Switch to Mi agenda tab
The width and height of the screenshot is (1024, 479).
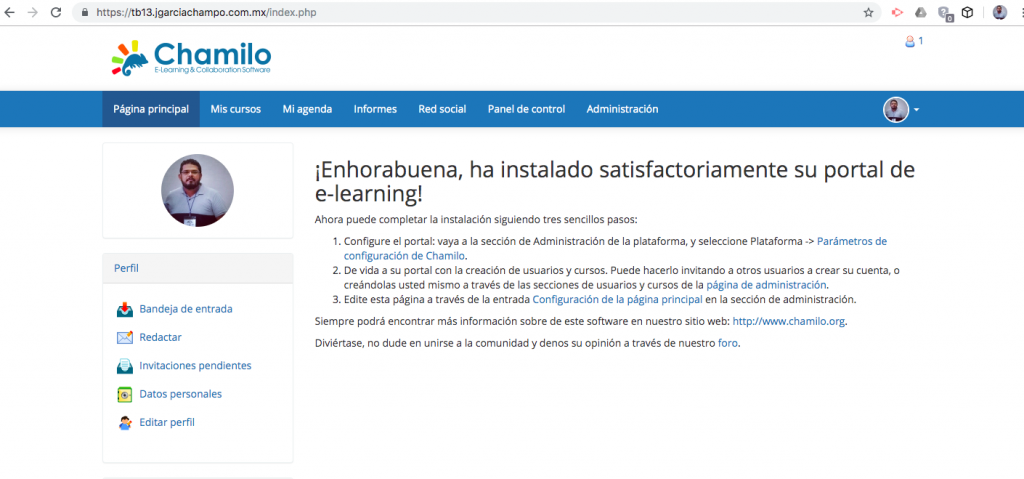[307, 109]
